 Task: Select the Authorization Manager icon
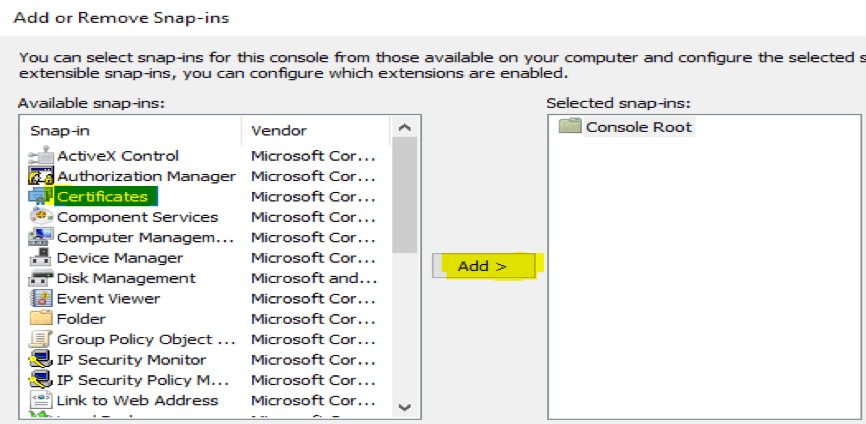point(41,176)
